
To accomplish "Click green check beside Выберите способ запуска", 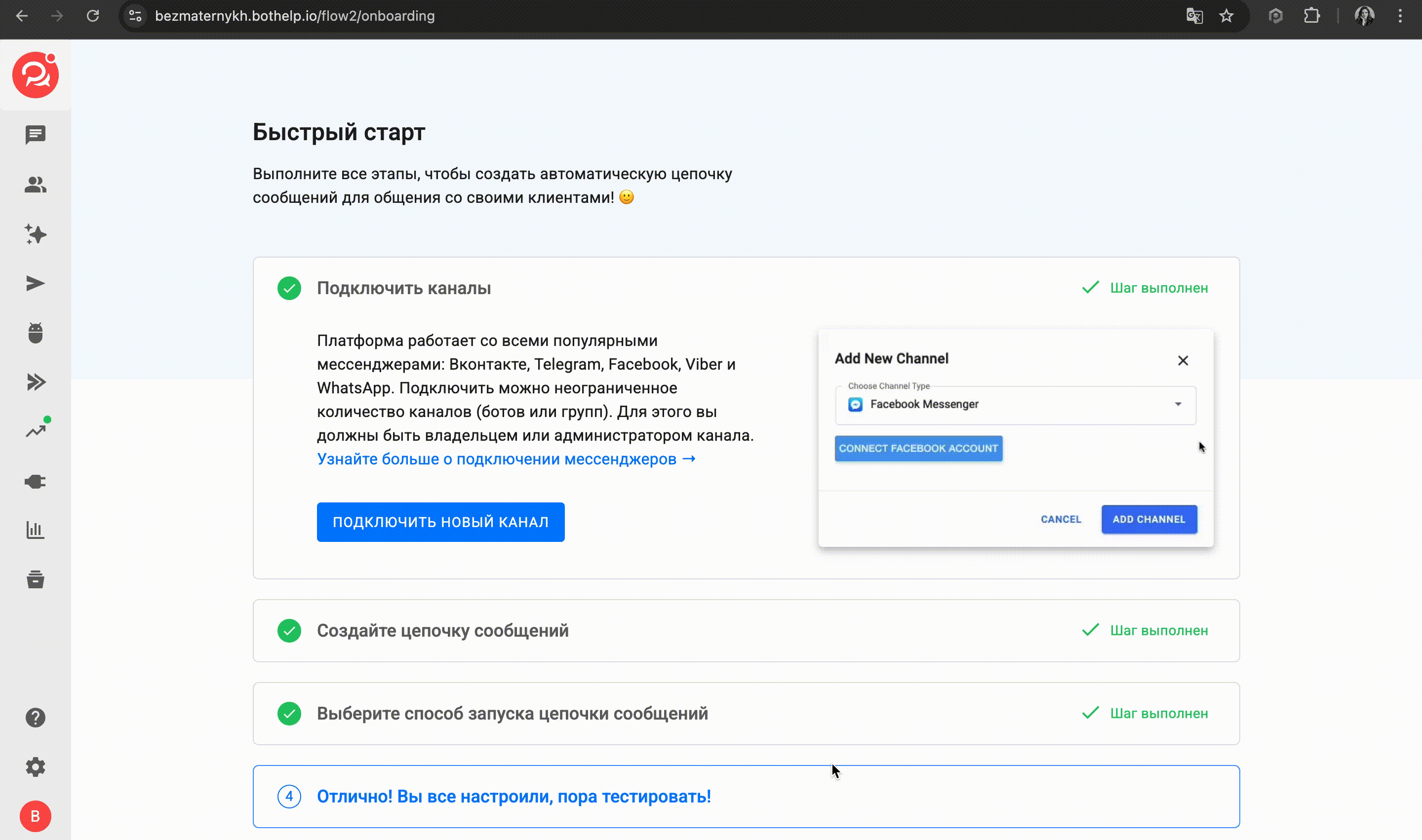I will pos(289,714).
